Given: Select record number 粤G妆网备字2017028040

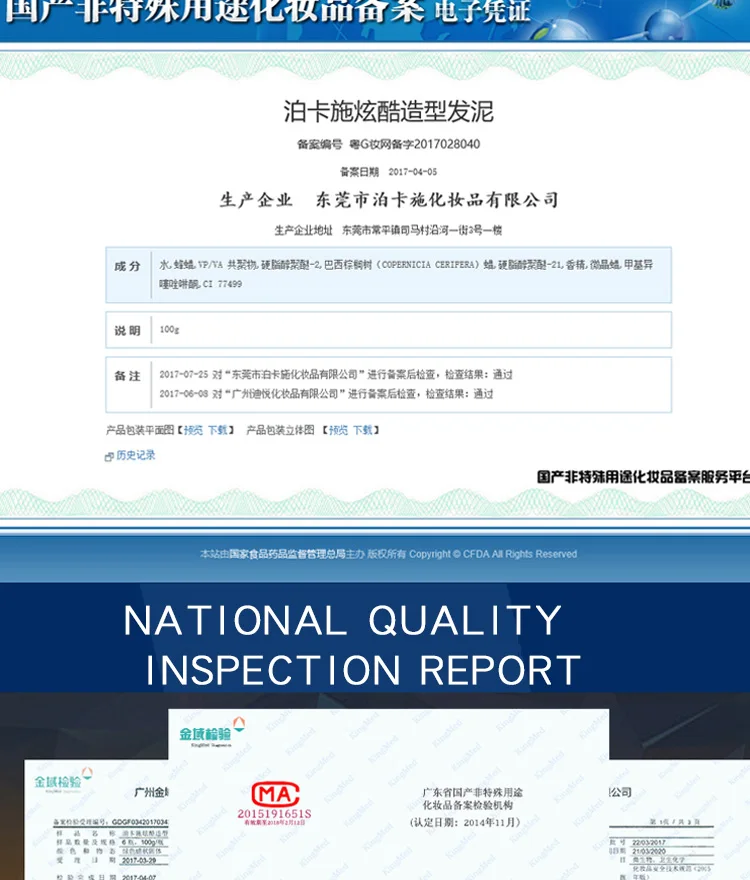Looking at the screenshot, I should pyautogui.click(x=415, y=144).
